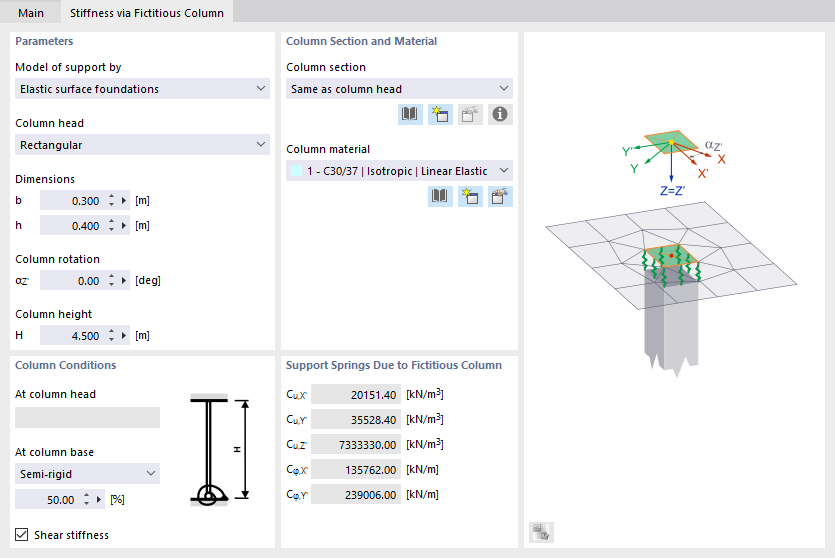Toggle the Shear stiffness checkbox
The image size is (835, 558).
pyautogui.click(x=22, y=535)
